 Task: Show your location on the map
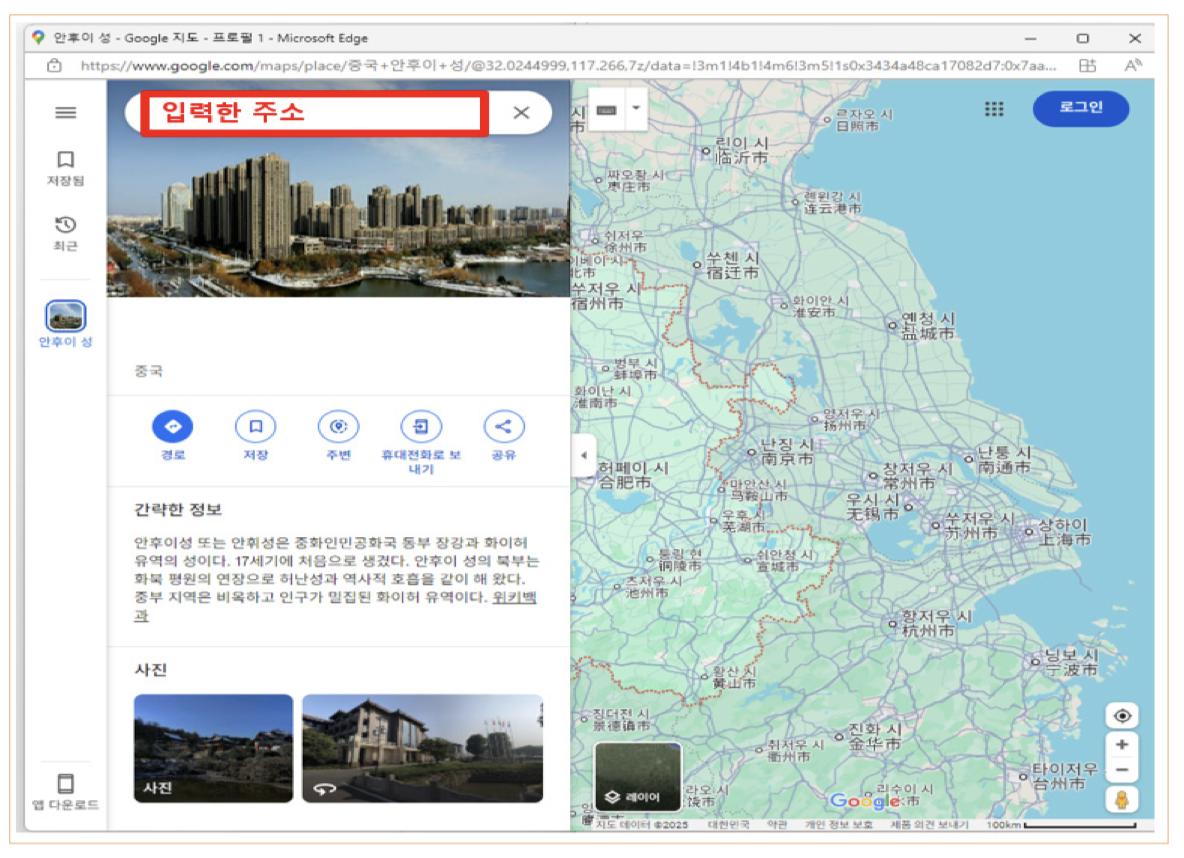click(1122, 715)
